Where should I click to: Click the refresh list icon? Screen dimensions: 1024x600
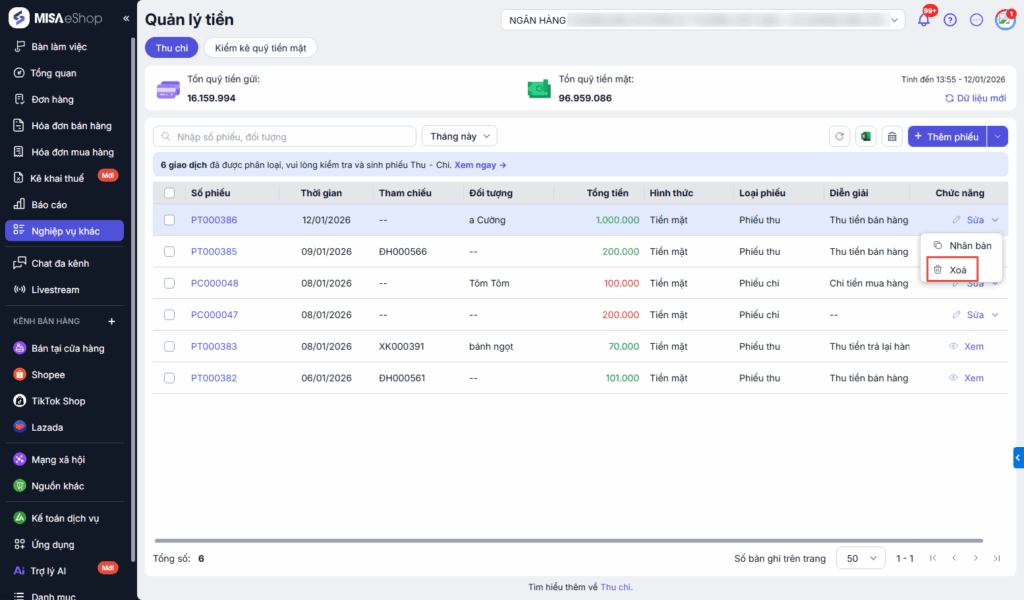pos(840,137)
